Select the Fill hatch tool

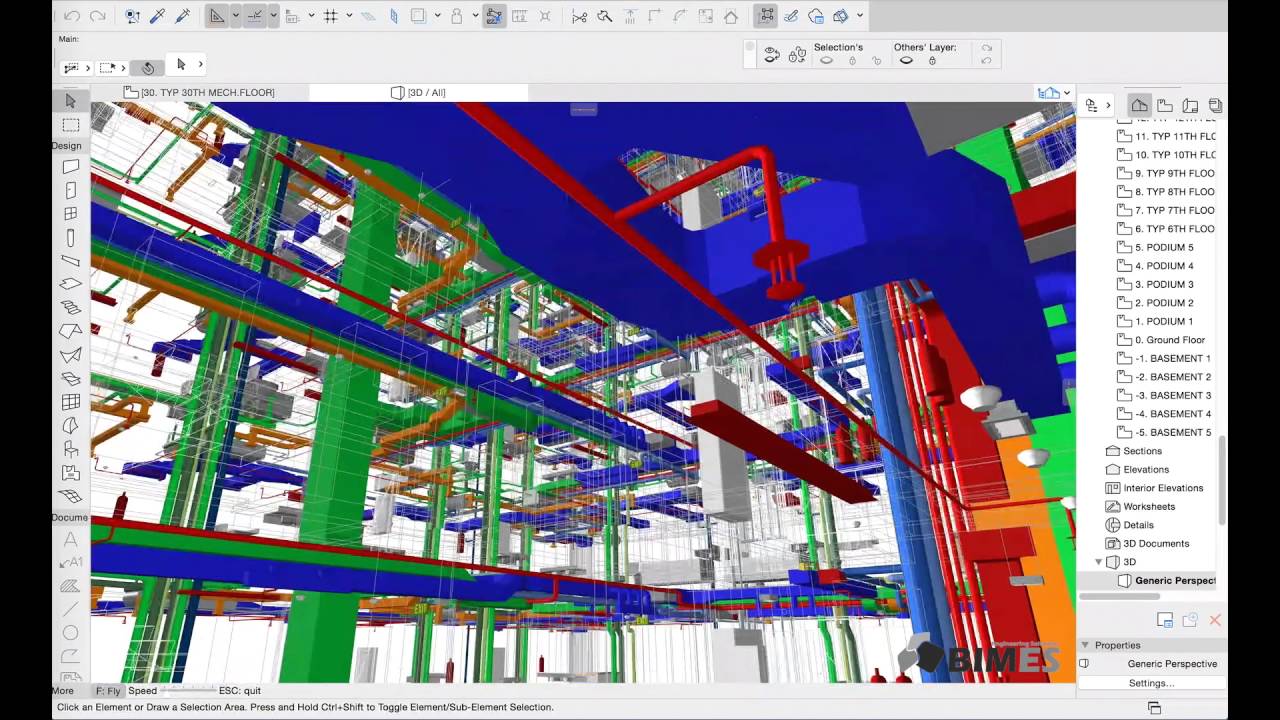coord(70,586)
